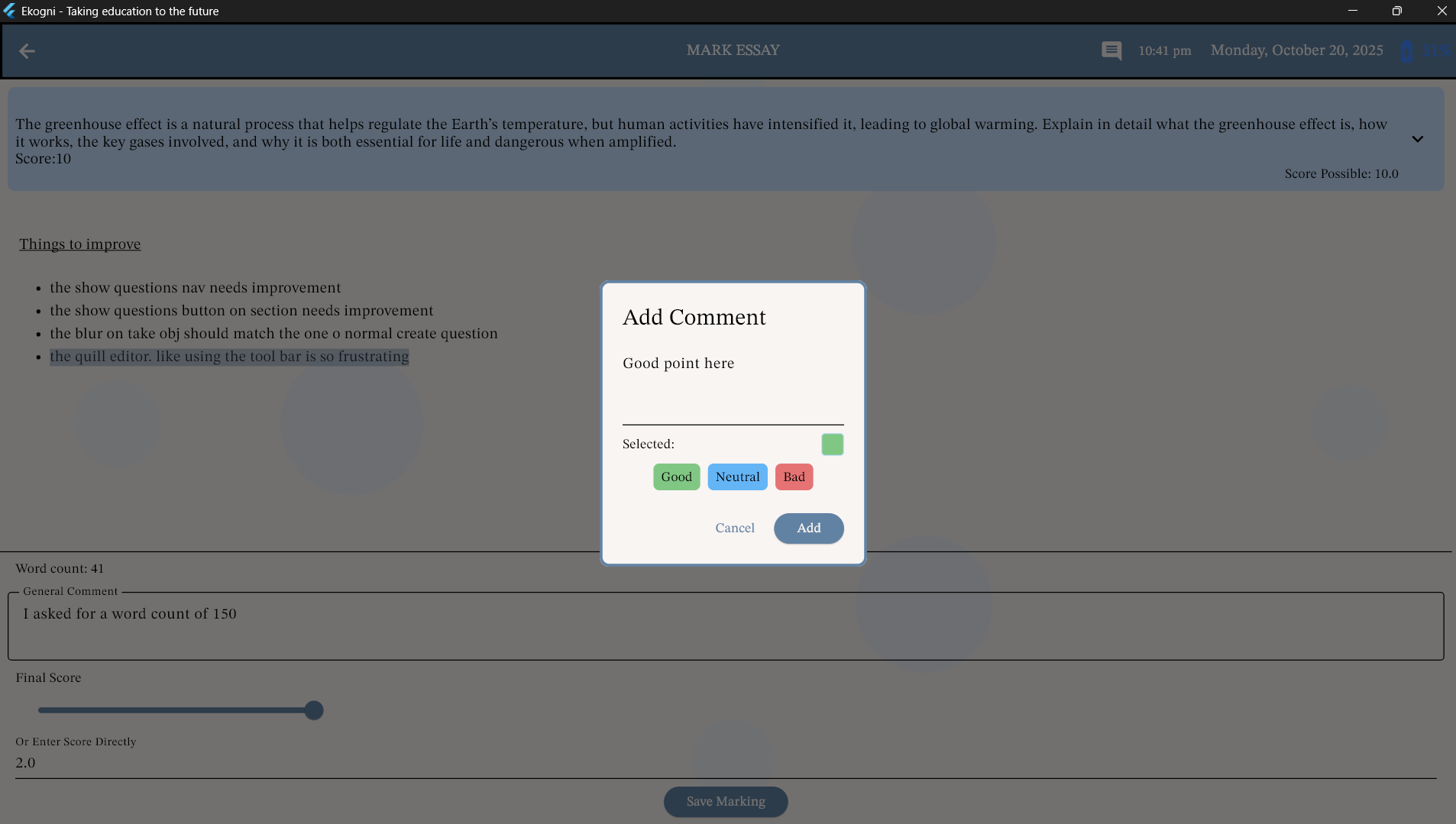Select the Good comment type
Screen dimensions: 1456x824
676,477
